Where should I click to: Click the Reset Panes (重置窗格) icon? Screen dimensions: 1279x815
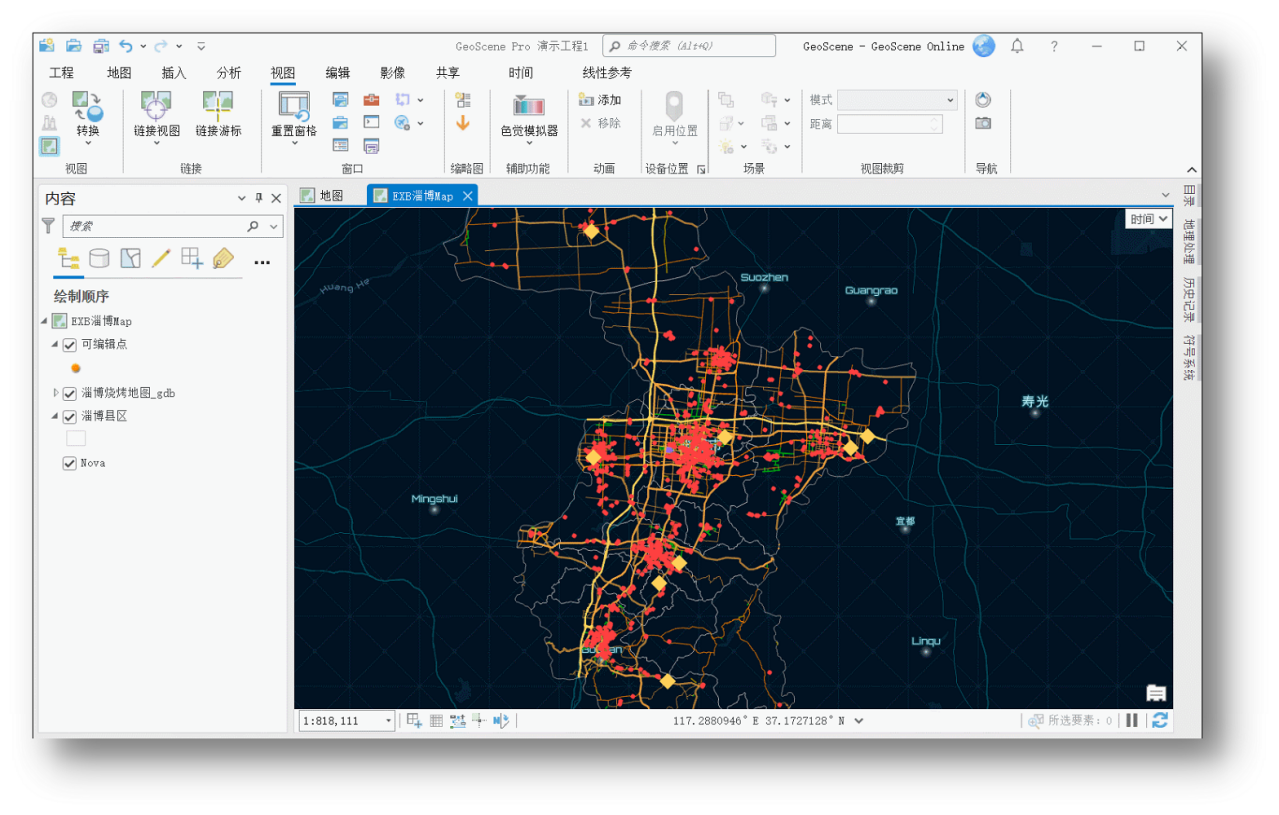coord(294,104)
